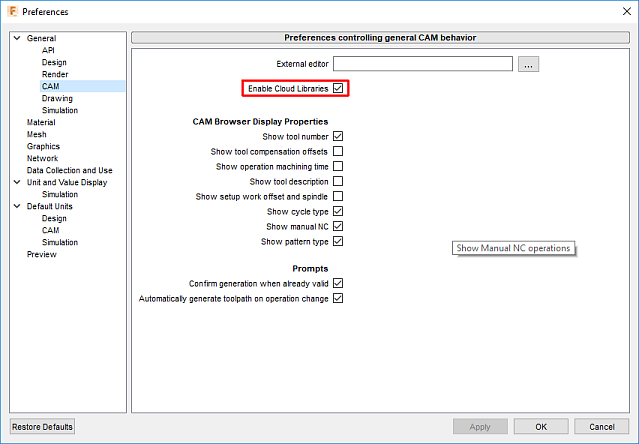The image size is (639, 444).
Task: Uncheck Show cycle type
Action: (338, 211)
